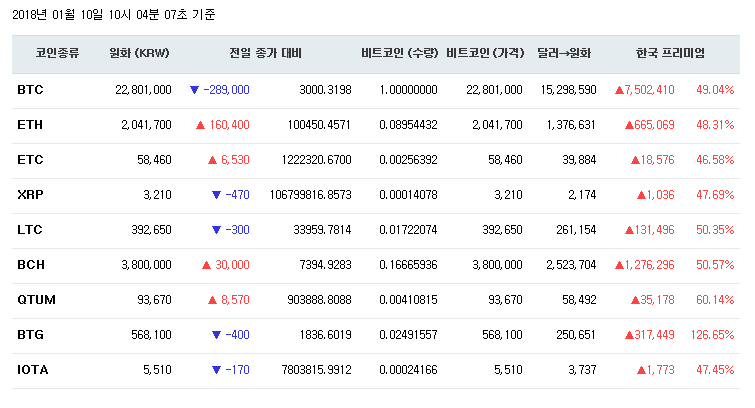Click the 비트코인 (수량) column header
This screenshot has height=408, width=755.
pos(399,53)
